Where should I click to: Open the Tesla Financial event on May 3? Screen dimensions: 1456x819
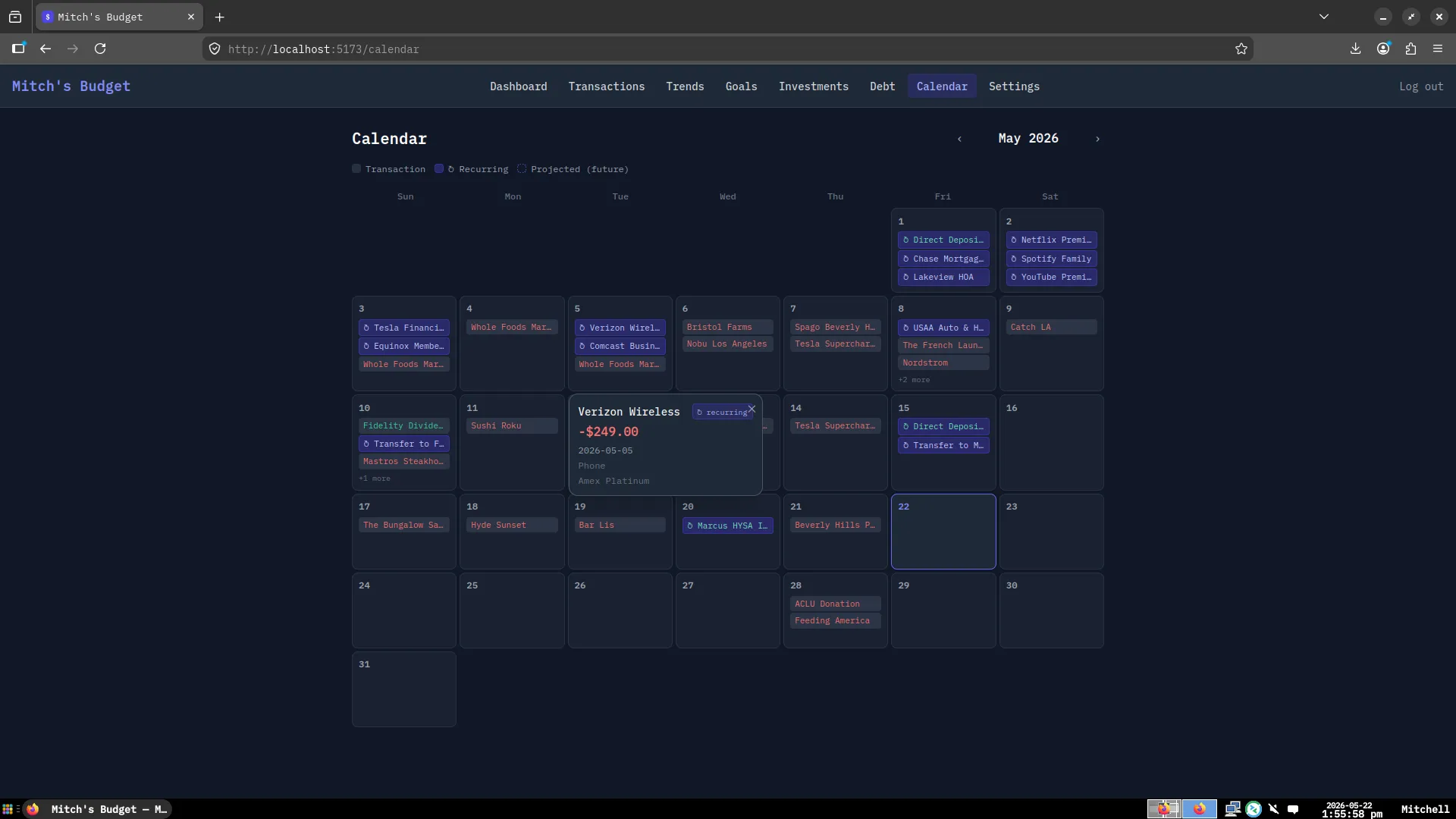click(404, 328)
